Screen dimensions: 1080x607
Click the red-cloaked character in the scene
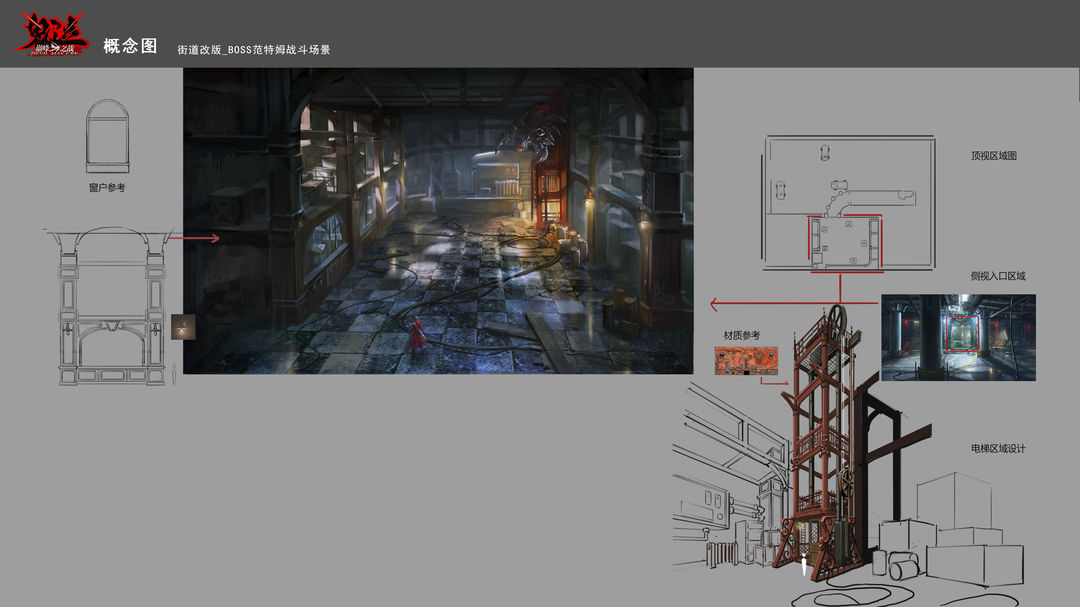click(x=417, y=335)
